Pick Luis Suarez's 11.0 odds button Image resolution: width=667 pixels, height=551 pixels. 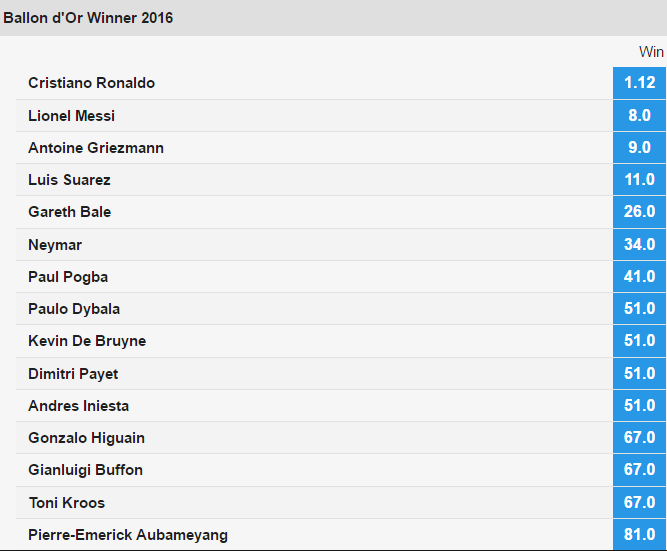point(639,180)
